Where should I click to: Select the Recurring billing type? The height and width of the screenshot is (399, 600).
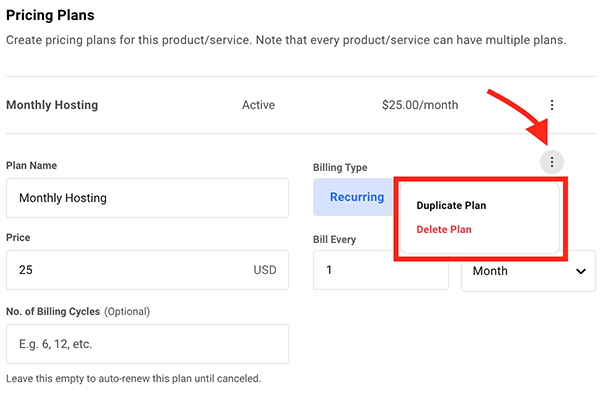click(354, 197)
